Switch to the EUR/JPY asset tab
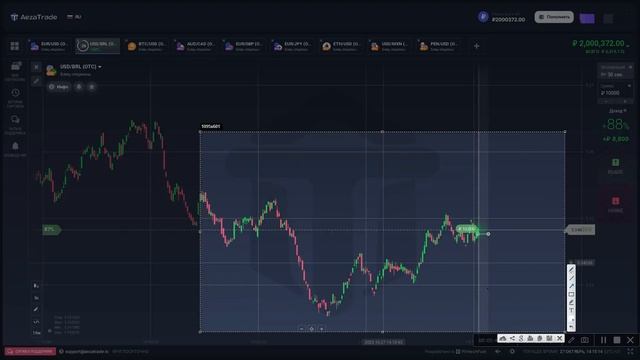 (292, 46)
